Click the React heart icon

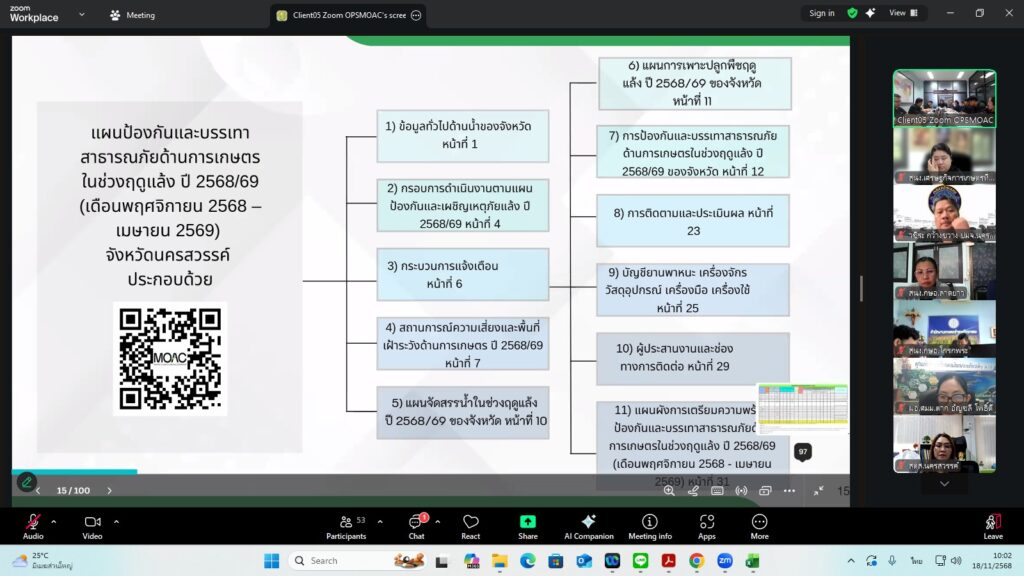[x=470, y=524]
